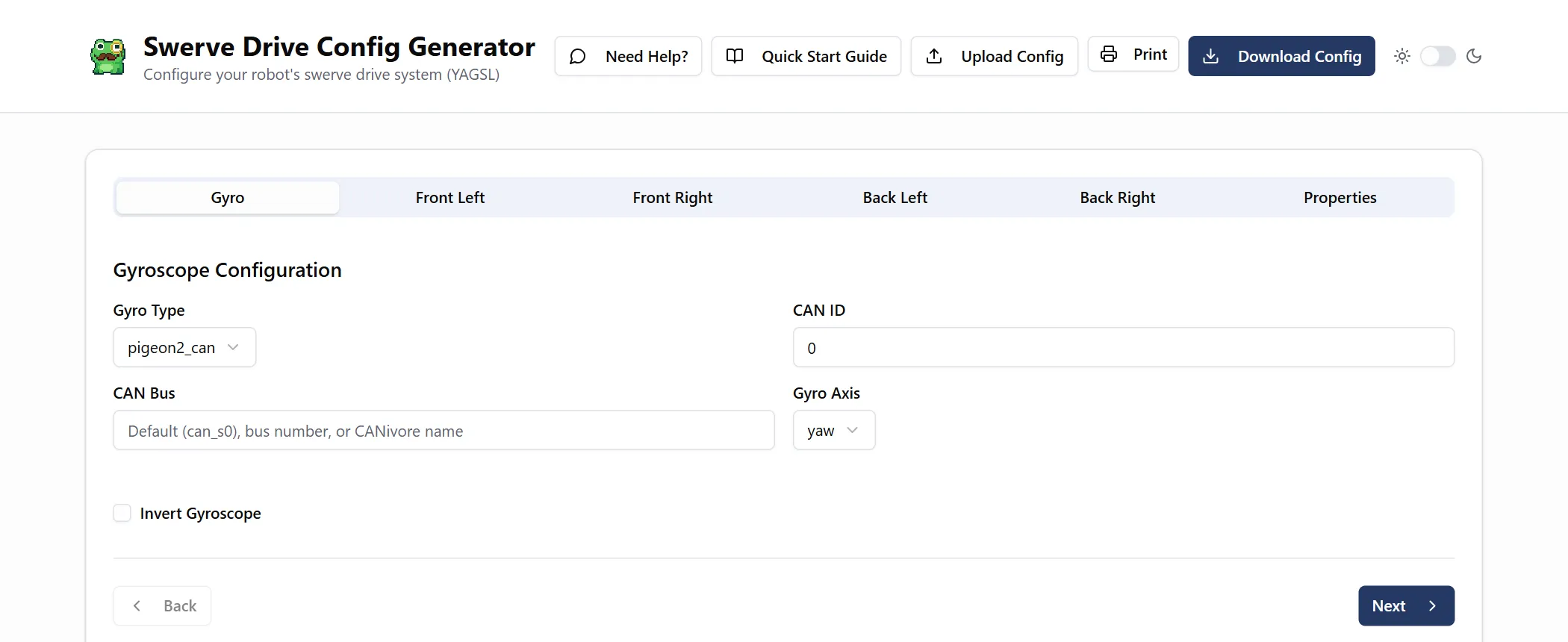The width and height of the screenshot is (1568, 642).
Task: Switch to the Front Left tab
Action: pyautogui.click(x=450, y=198)
